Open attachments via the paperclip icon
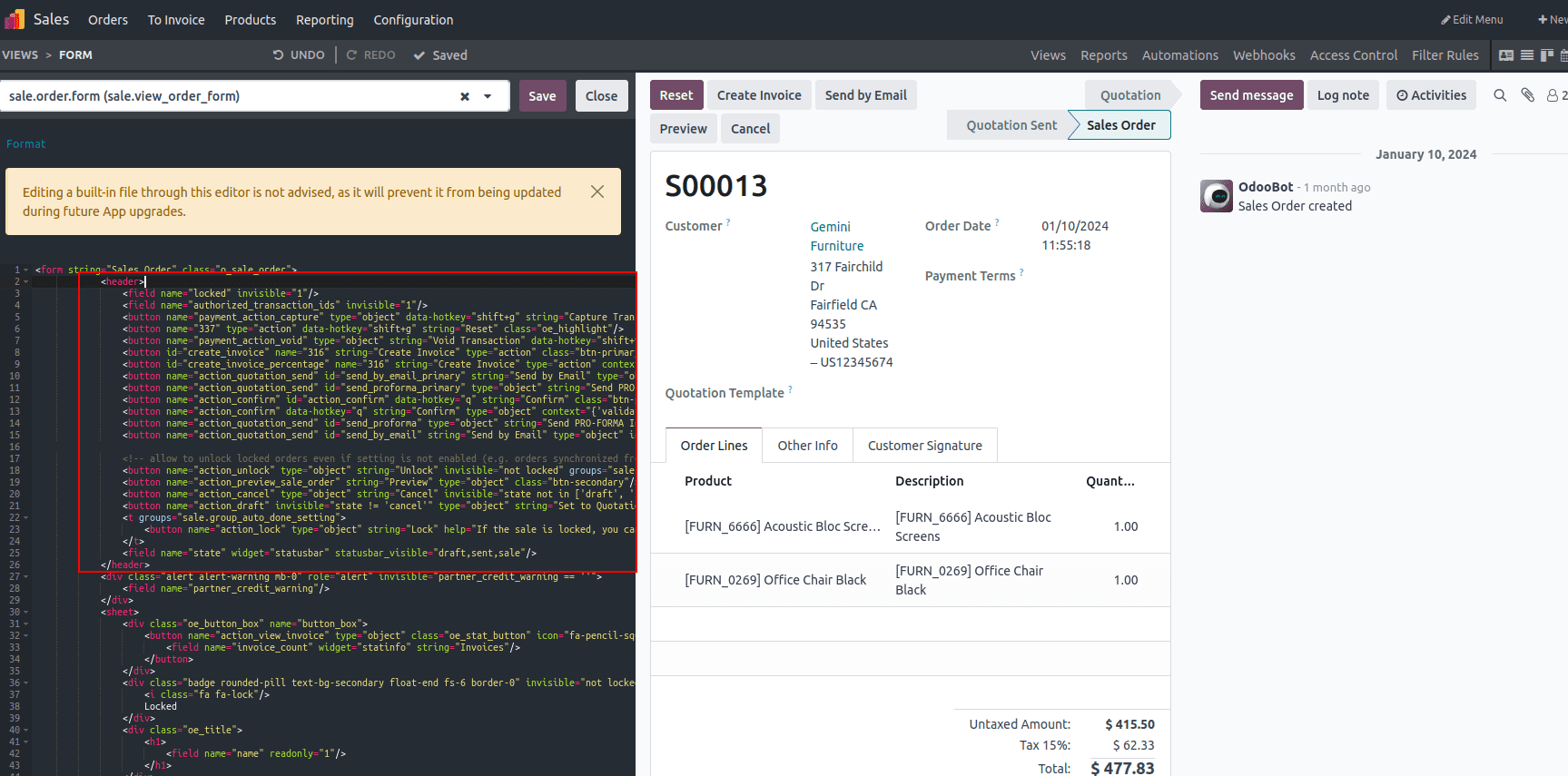 1528,95
